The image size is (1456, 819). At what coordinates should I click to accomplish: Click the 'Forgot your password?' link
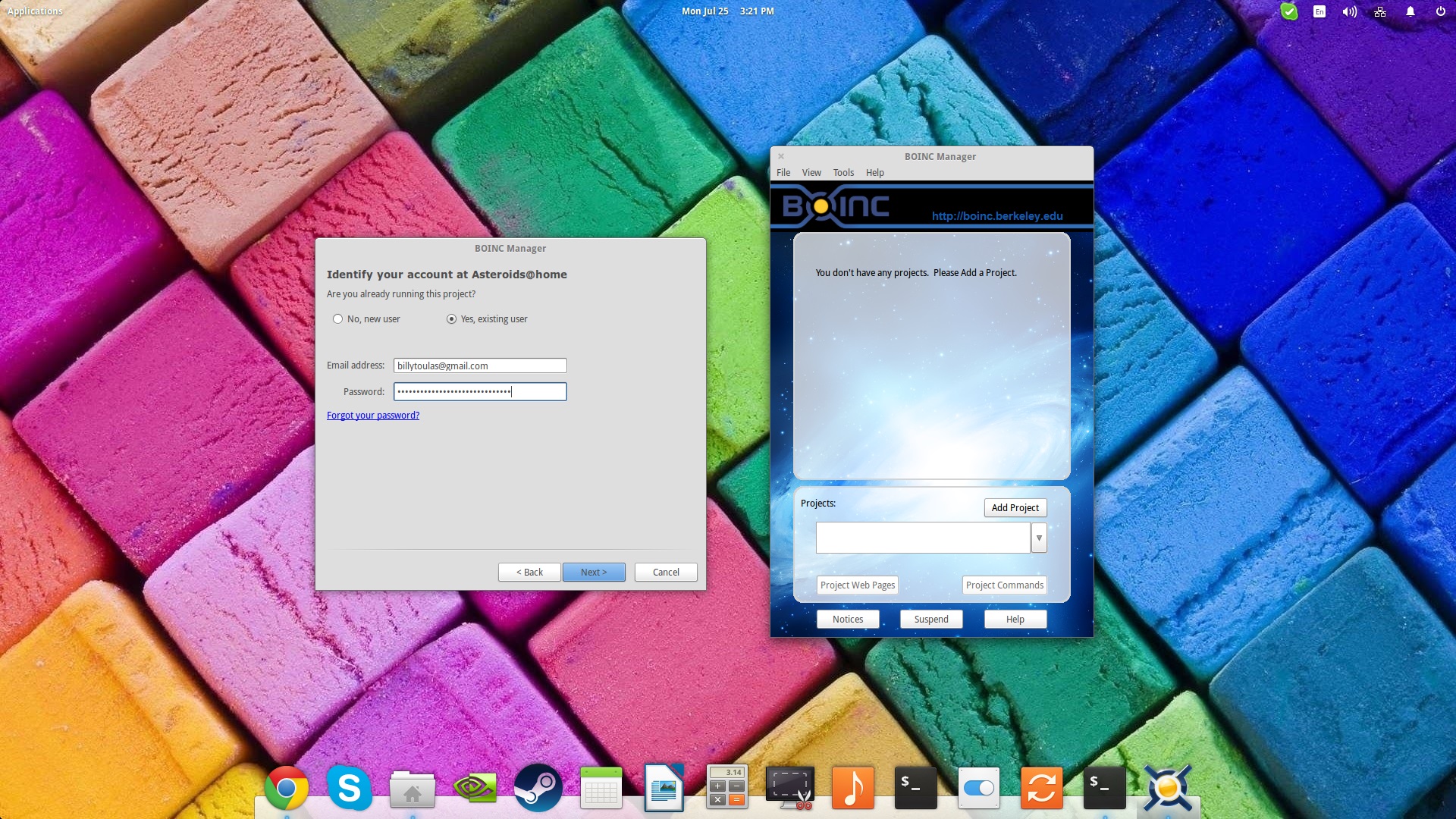373,416
